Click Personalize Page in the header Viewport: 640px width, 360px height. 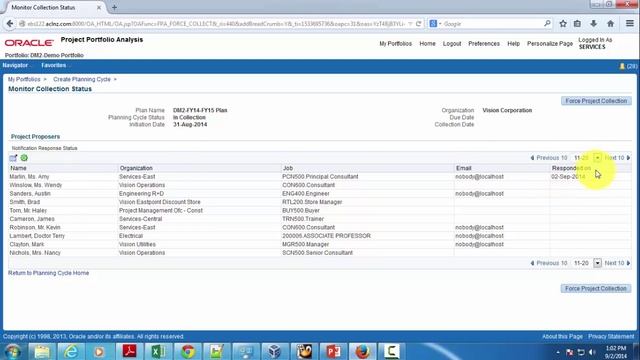550,44
